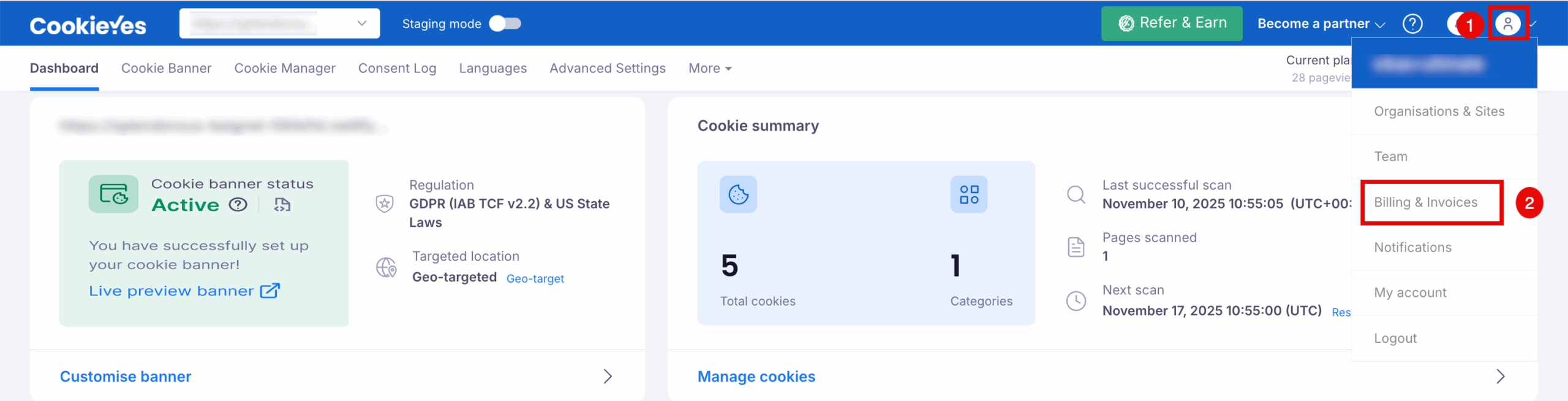1568x401 pixels.
Task: Click the CookieYes logo
Action: click(88, 25)
